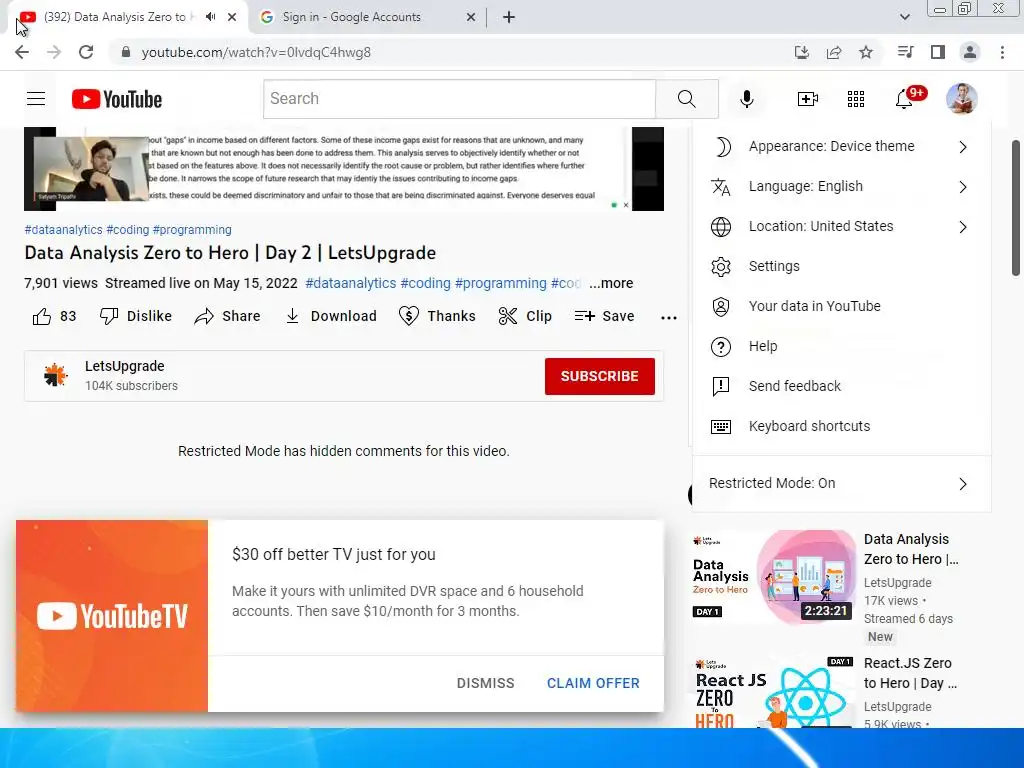Click "Restricted Mode has hidden comments" text
The image size is (1024, 768).
click(344, 451)
